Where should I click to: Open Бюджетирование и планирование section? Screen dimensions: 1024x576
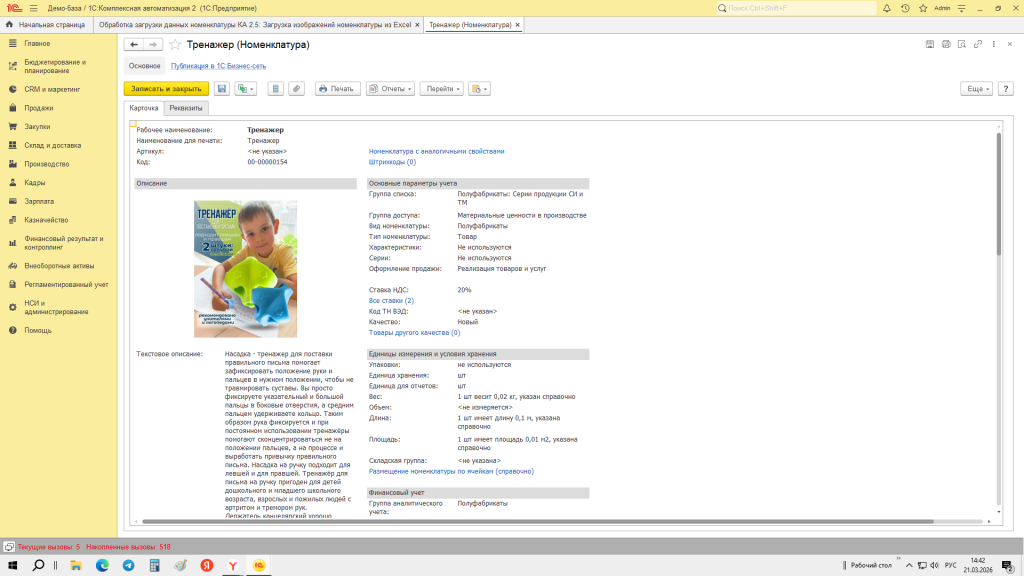click(55, 67)
